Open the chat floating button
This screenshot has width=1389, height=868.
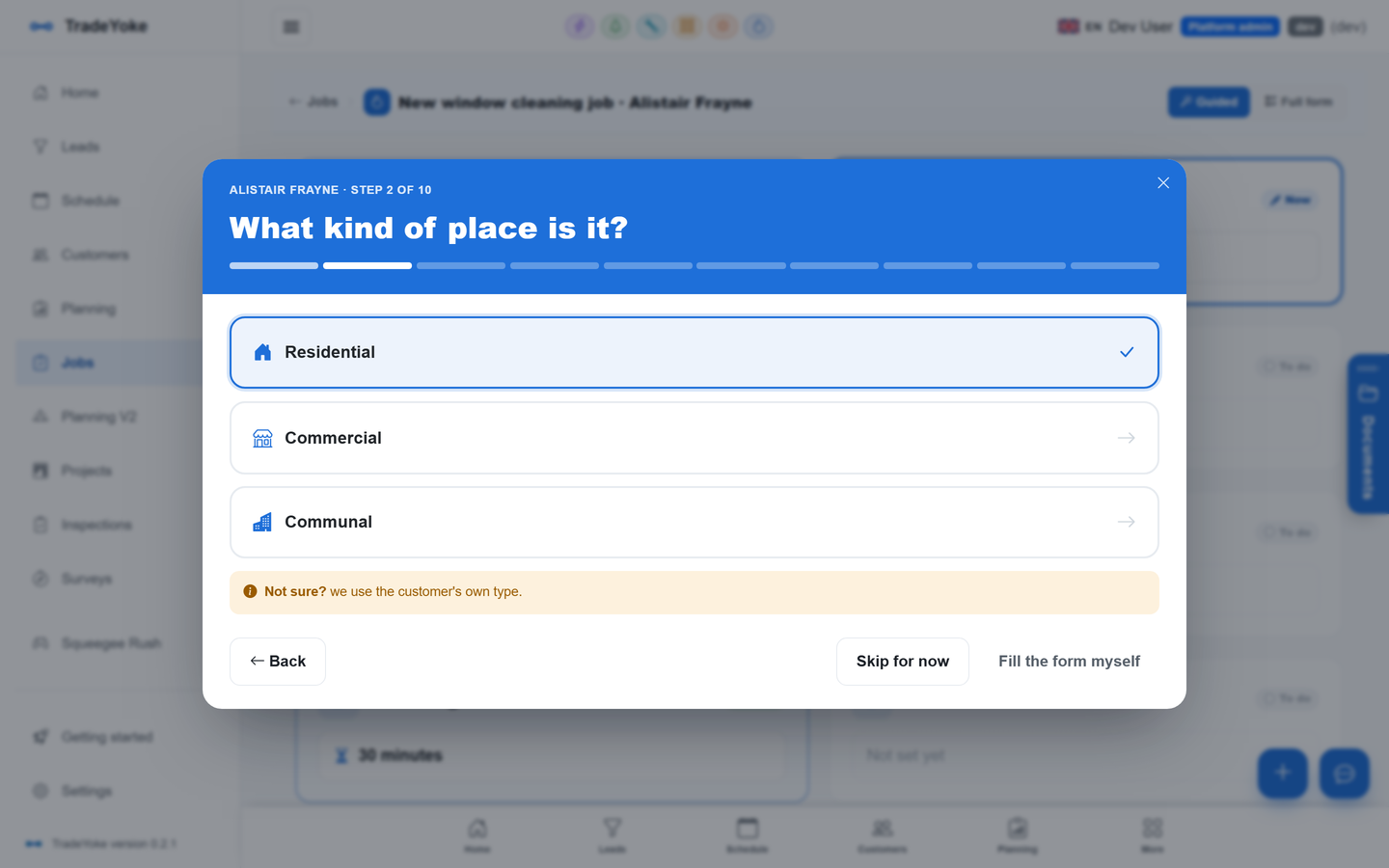tap(1345, 773)
